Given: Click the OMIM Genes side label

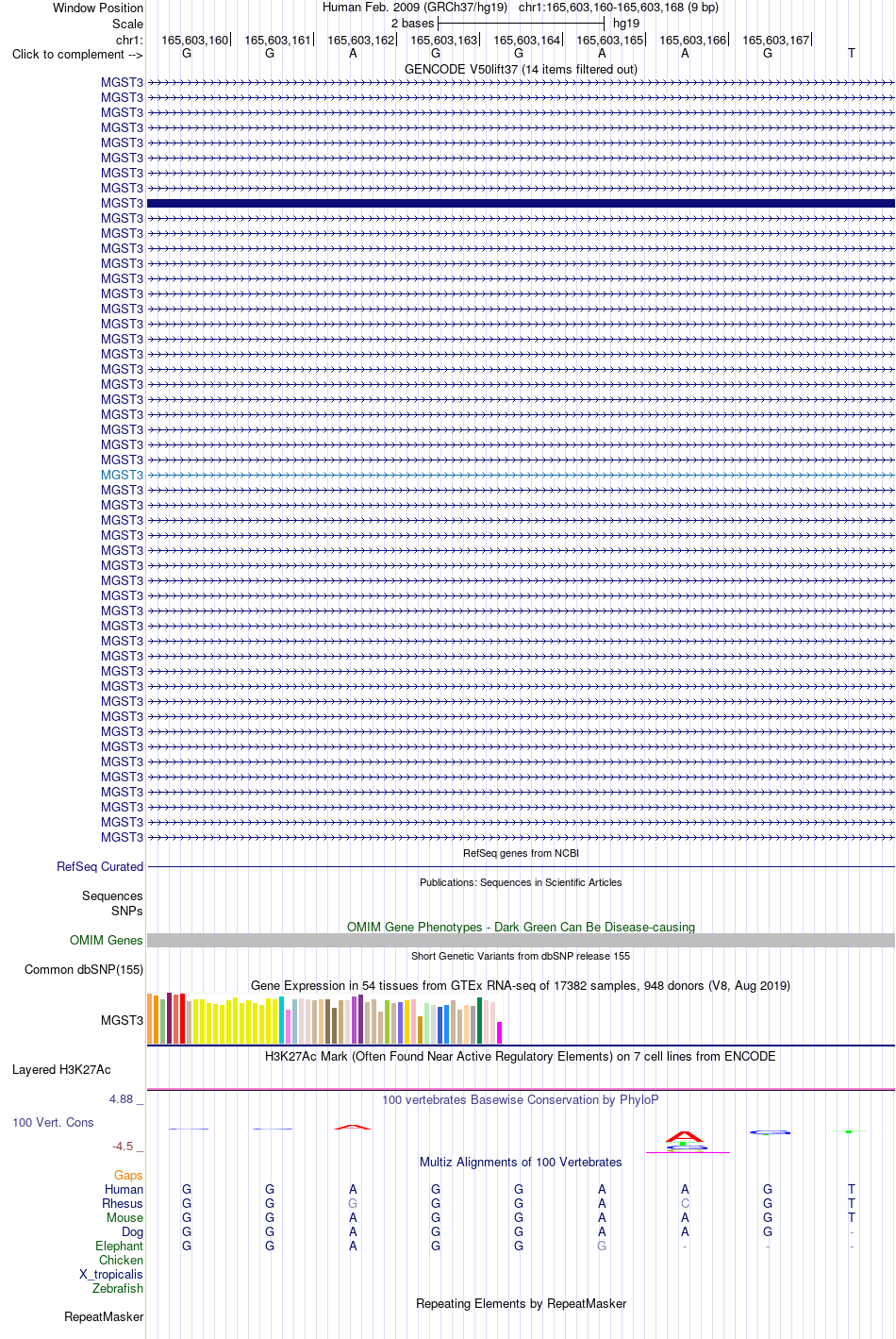Looking at the screenshot, I should pos(107,940).
